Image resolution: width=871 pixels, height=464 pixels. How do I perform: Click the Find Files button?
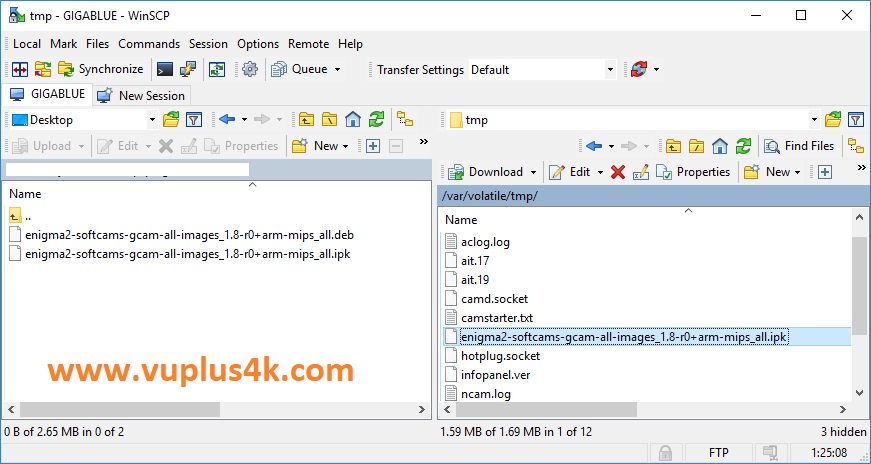(x=799, y=146)
